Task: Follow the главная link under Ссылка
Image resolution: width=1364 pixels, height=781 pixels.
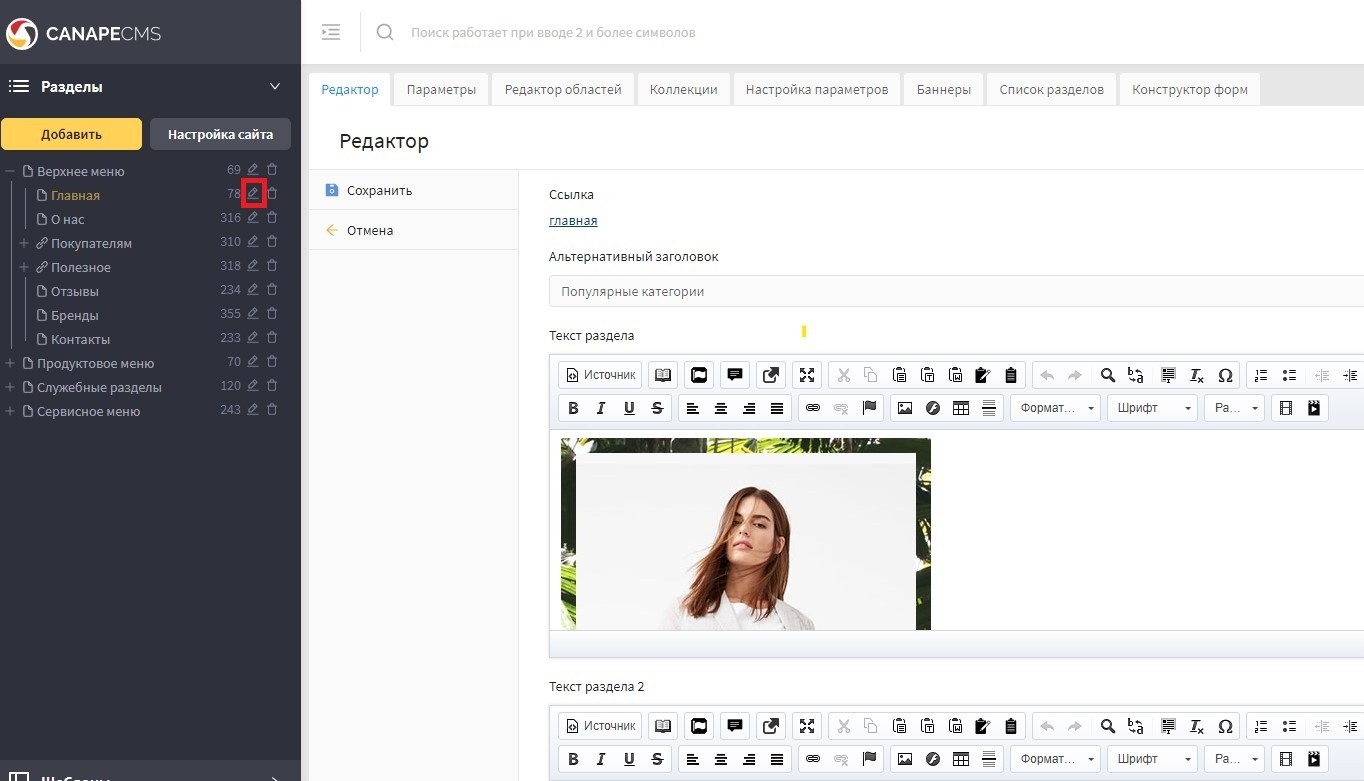Action: click(573, 221)
